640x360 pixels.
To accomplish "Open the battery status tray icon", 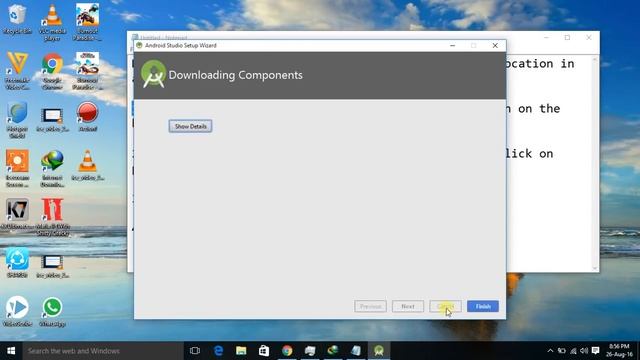I will (x=562, y=351).
